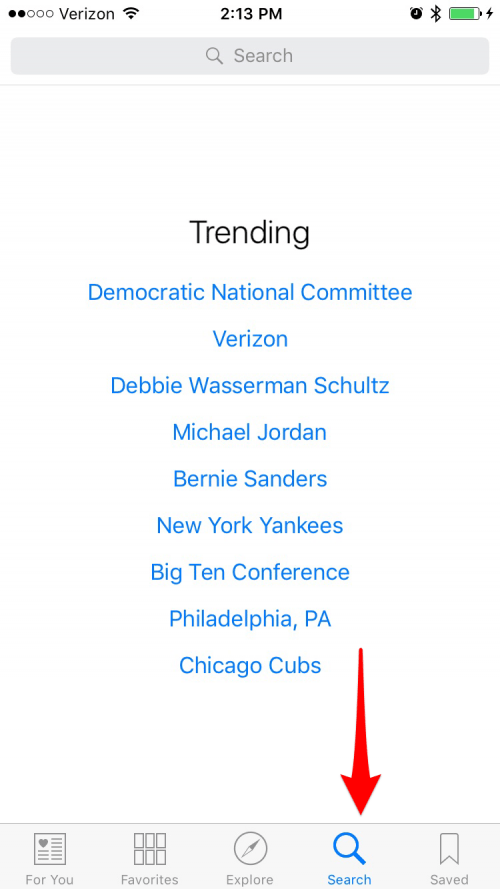Open the Favorites grid icon
The height and width of the screenshot is (889, 500).
(150, 849)
